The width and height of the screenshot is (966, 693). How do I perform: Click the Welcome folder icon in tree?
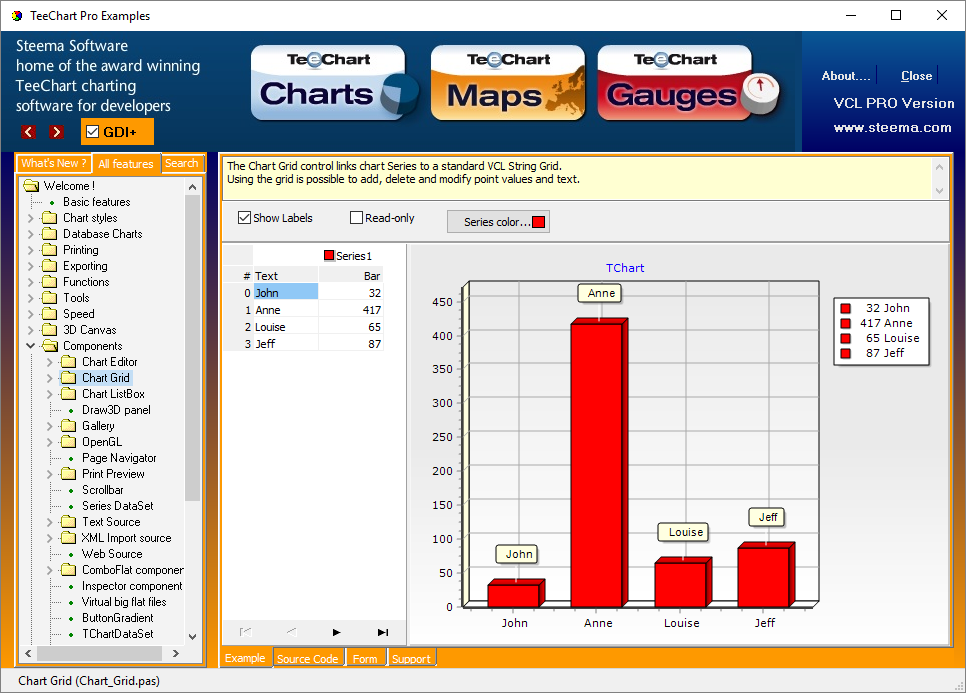pos(31,185)
